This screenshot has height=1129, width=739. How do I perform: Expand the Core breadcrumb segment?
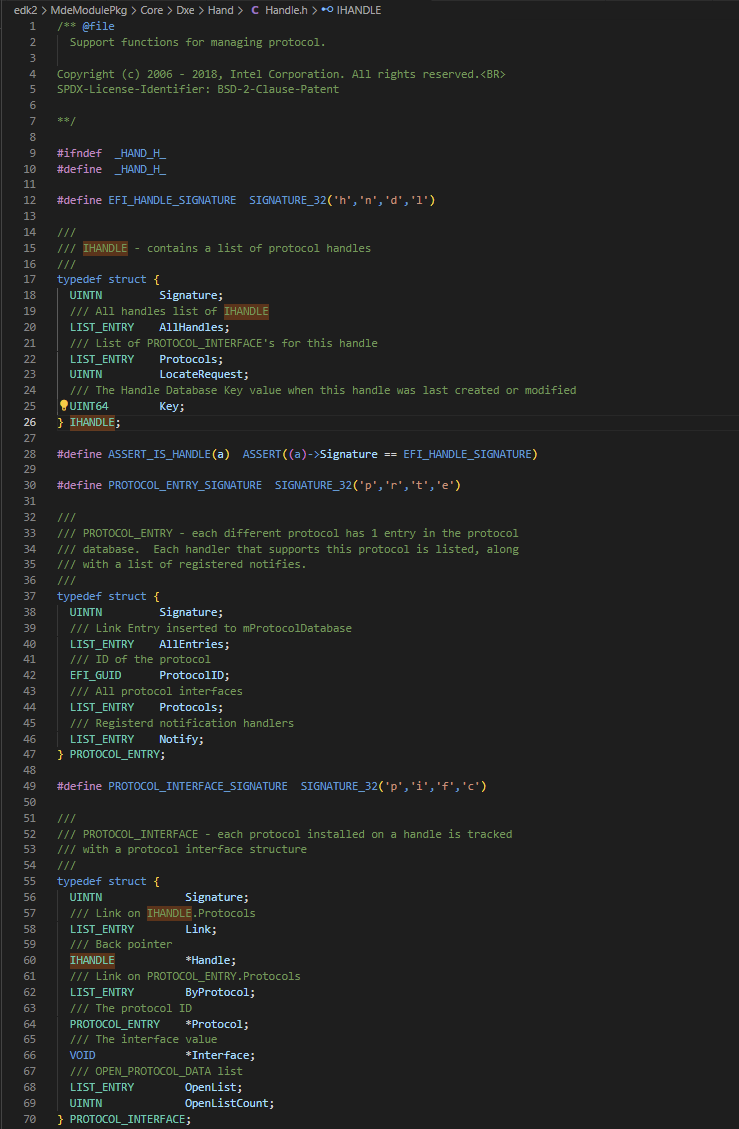click(152, 10)
